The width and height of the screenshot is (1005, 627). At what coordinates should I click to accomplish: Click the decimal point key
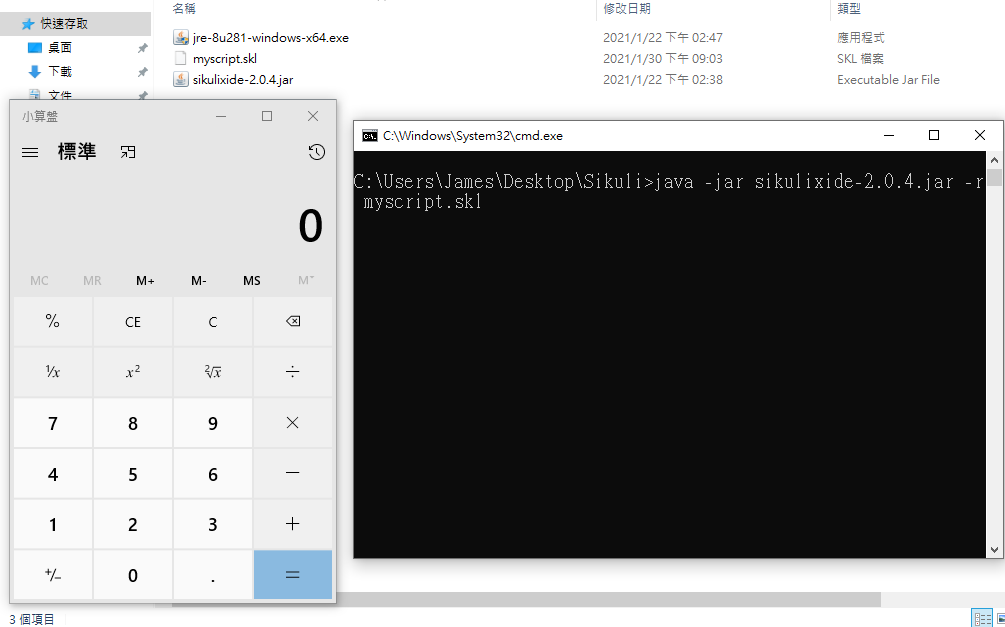213,574
